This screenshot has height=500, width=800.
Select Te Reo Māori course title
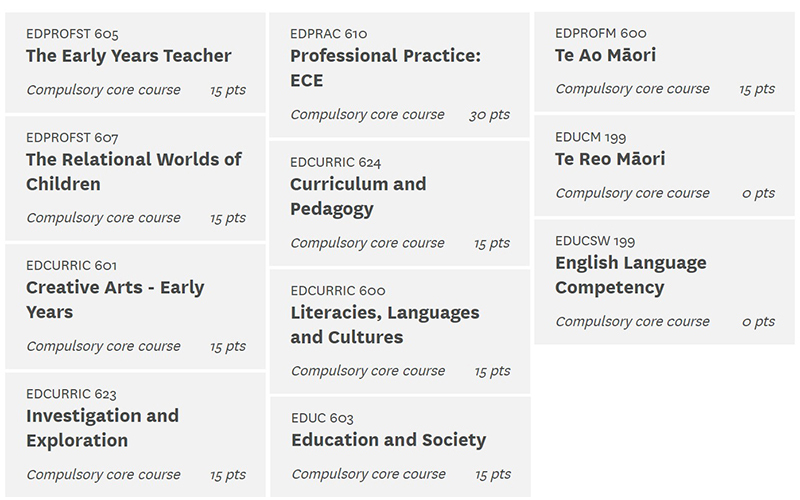(x=610, y=159)
